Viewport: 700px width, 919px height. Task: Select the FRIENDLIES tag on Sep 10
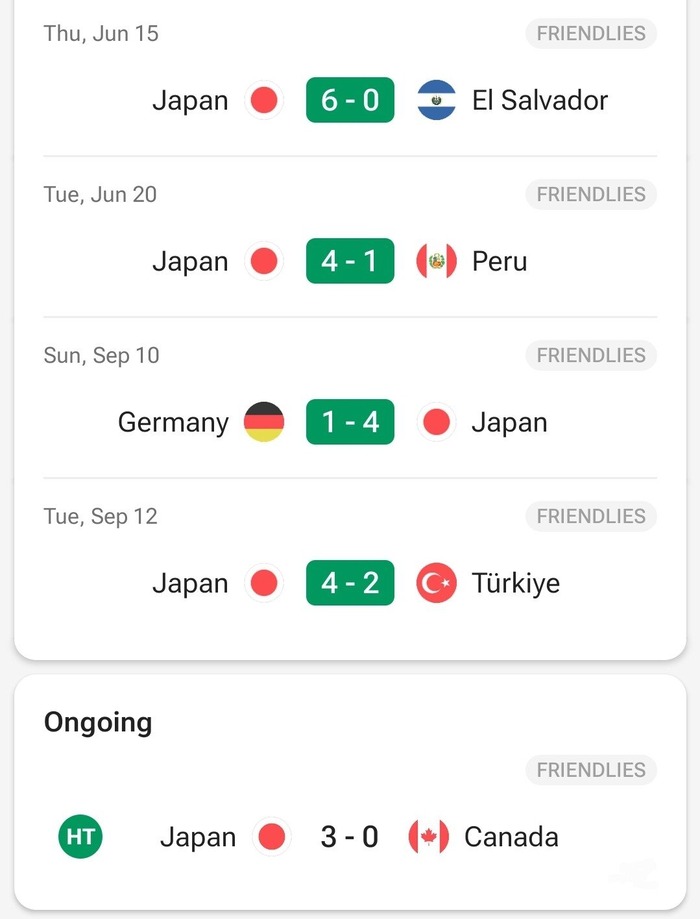pyautogui.click(x=591, y=355)
